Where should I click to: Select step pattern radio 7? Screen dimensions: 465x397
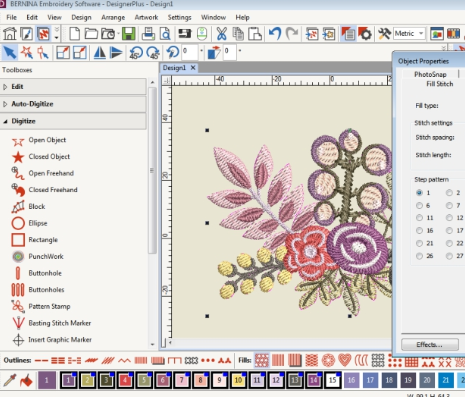click(449, 205)
